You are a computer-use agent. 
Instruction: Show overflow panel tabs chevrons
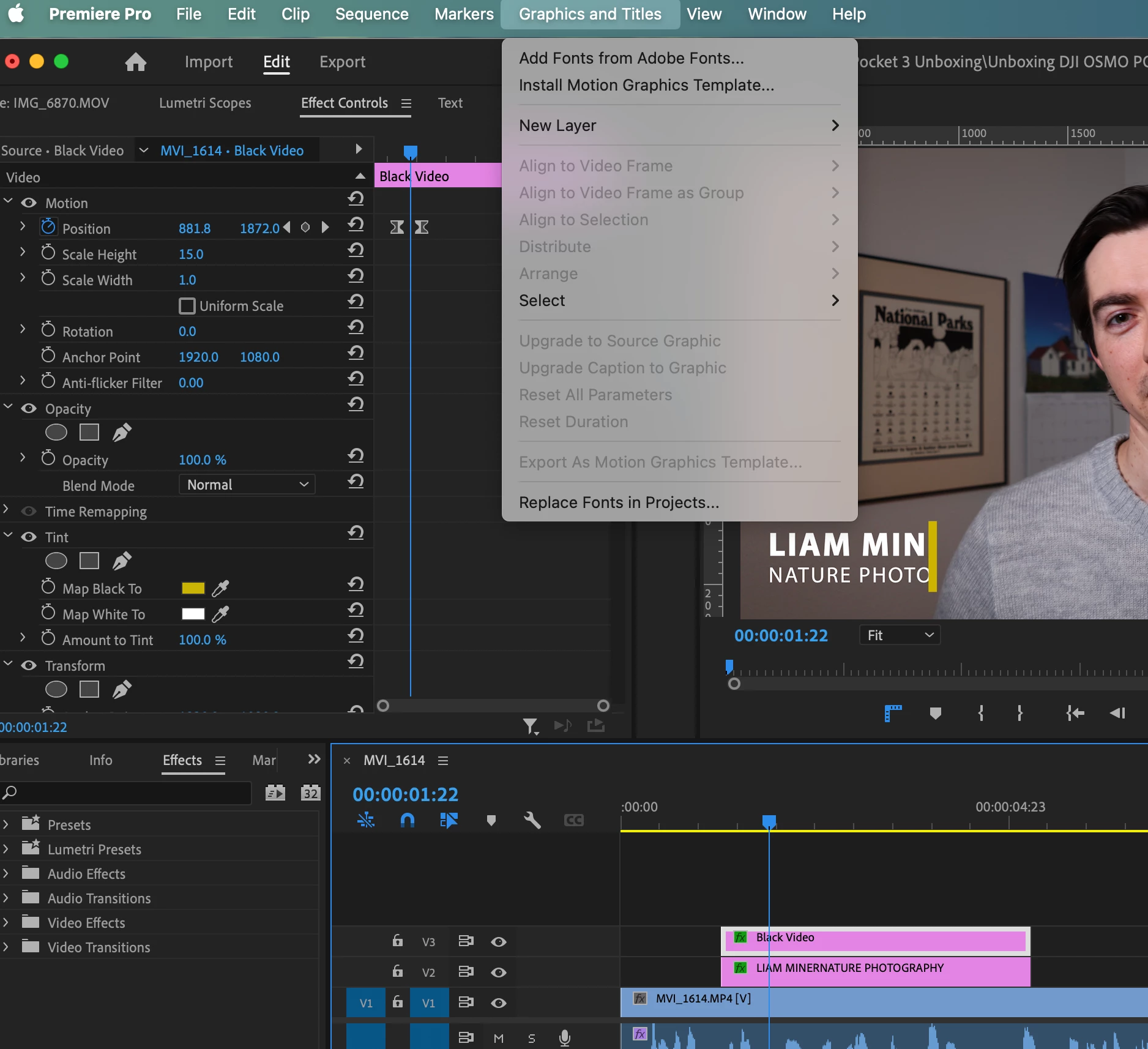point(314,760)
